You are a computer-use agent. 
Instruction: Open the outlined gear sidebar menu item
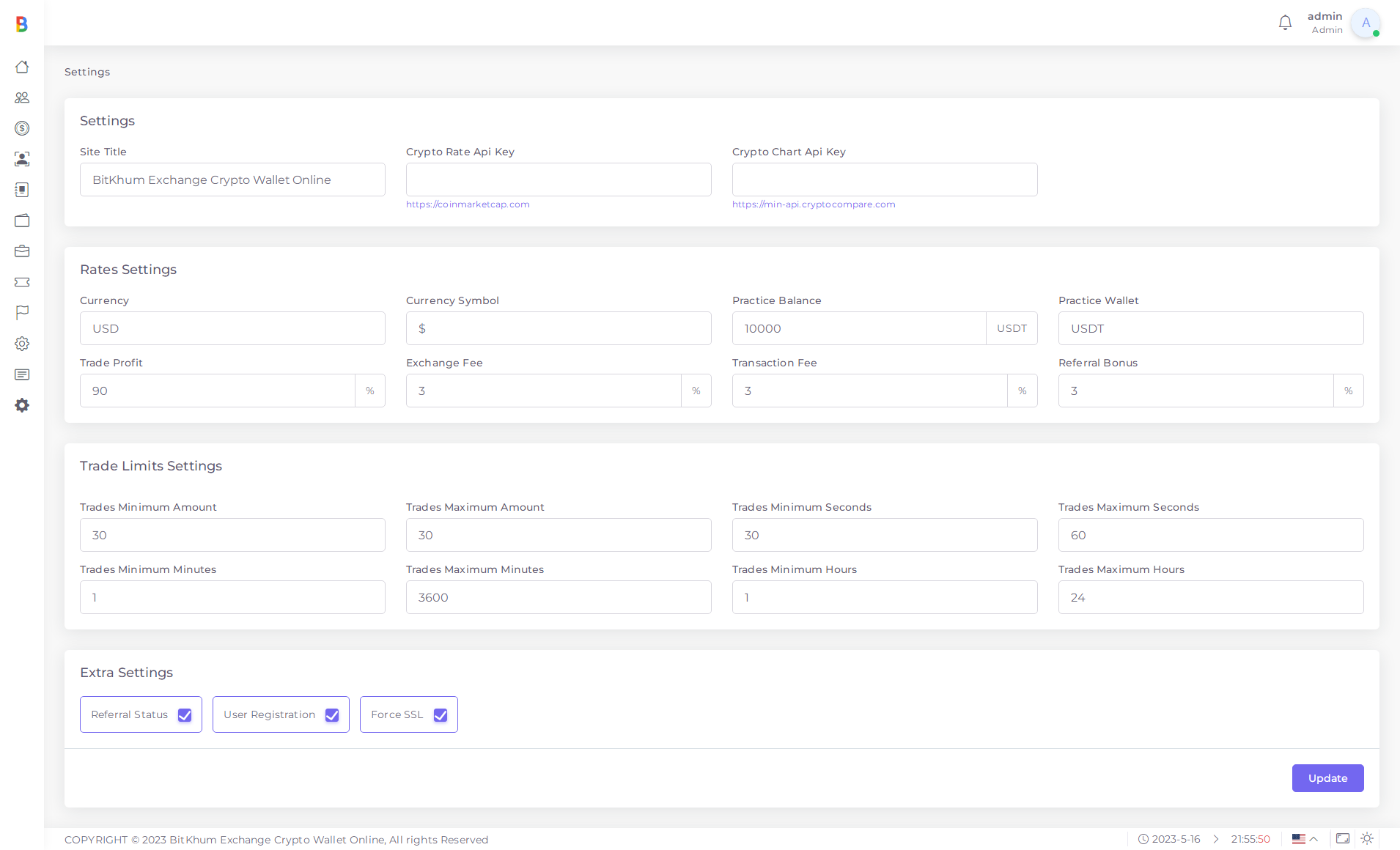[22, 344]
